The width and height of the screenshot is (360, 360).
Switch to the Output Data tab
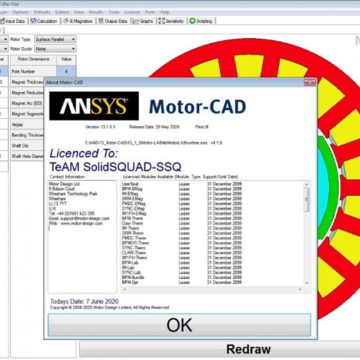click(x=113, y=21)
